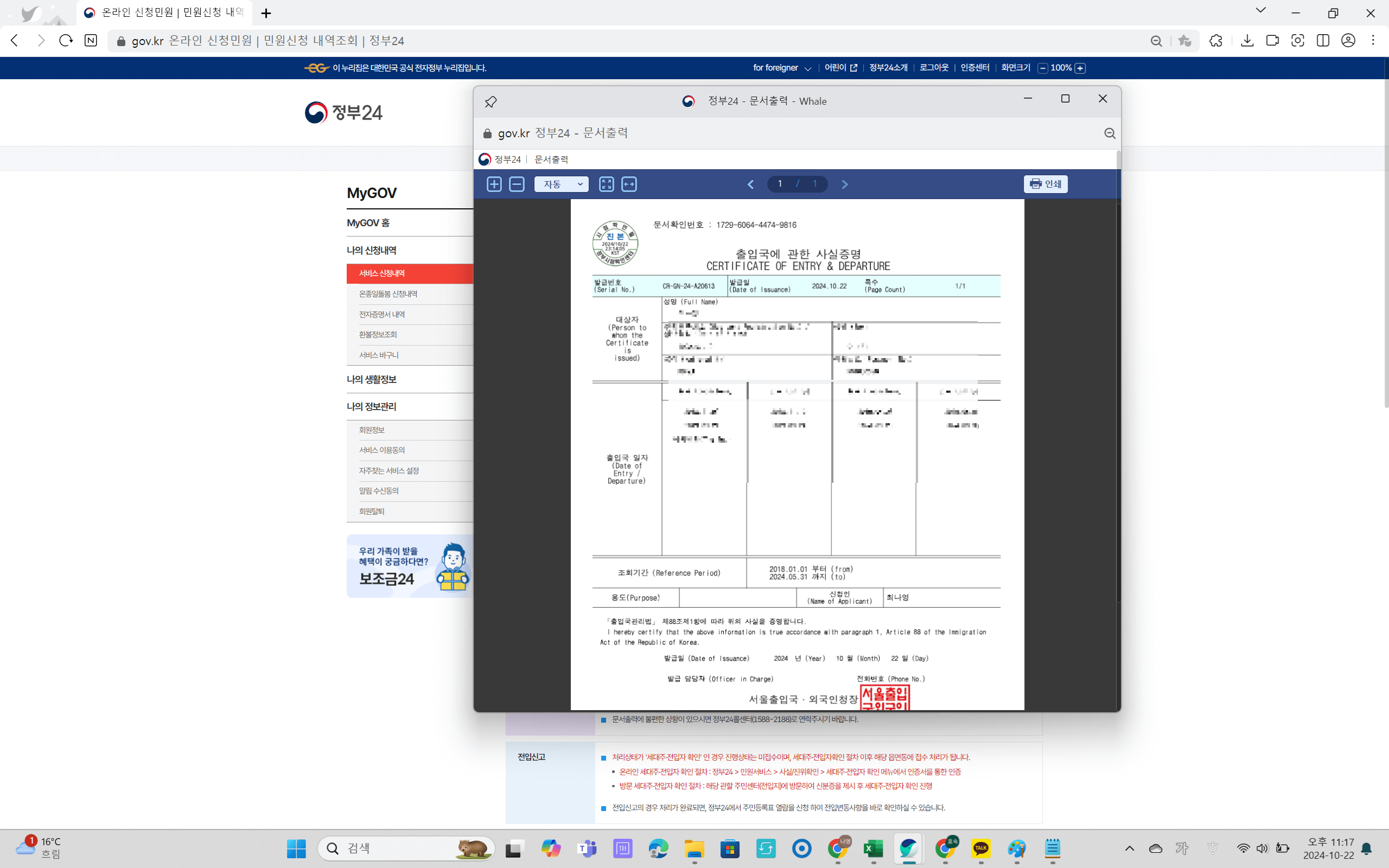Open KakaoTalk from the taskbar
This screenshot has height=868, width=1389.
point(980,848)
